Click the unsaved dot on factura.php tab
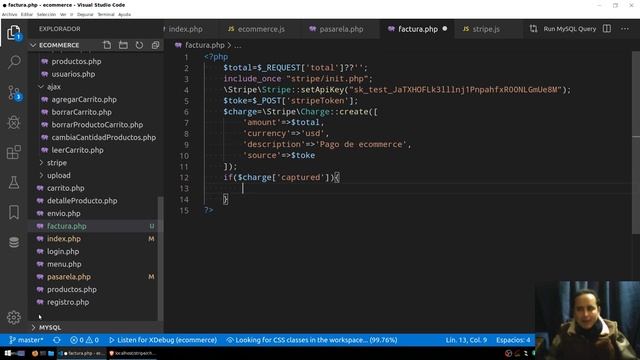The height and width of the screenshot is (360, 640). point(445,29)
